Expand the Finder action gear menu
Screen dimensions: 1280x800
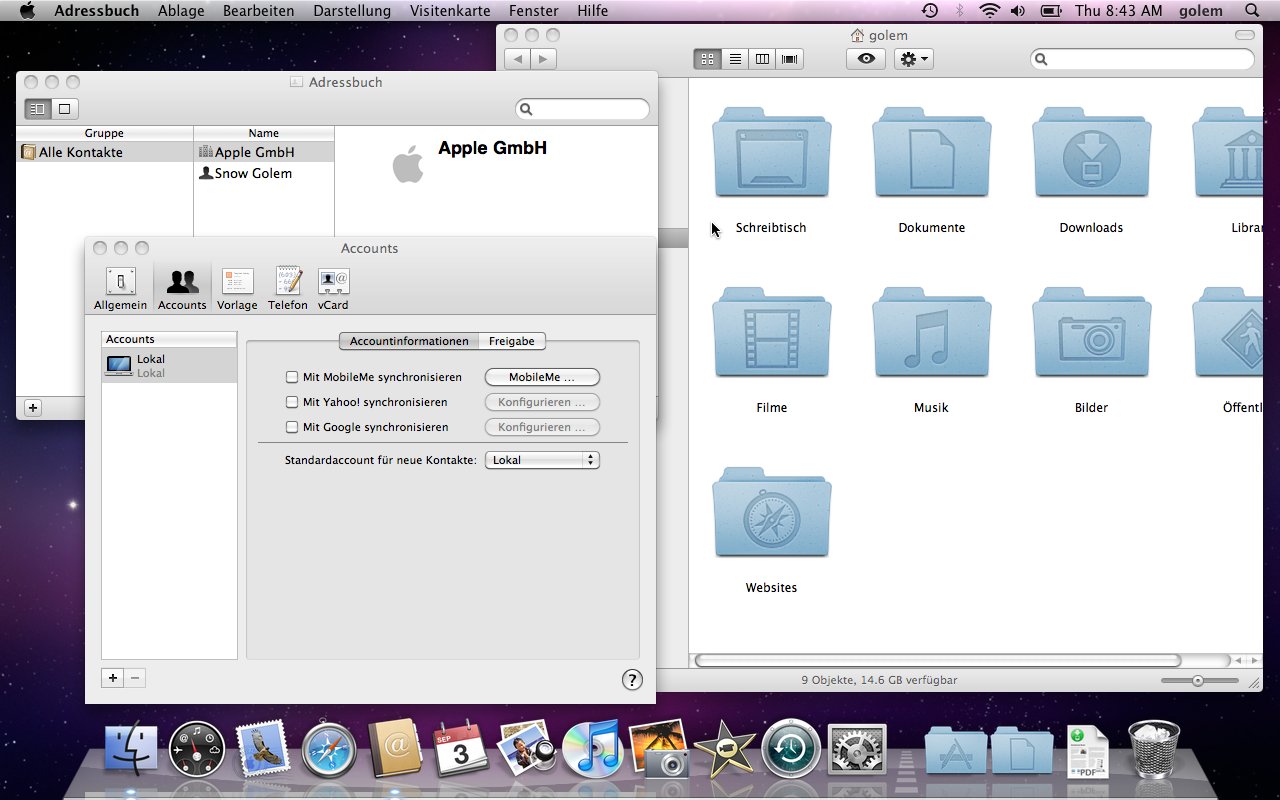click(x=914, y=59)
